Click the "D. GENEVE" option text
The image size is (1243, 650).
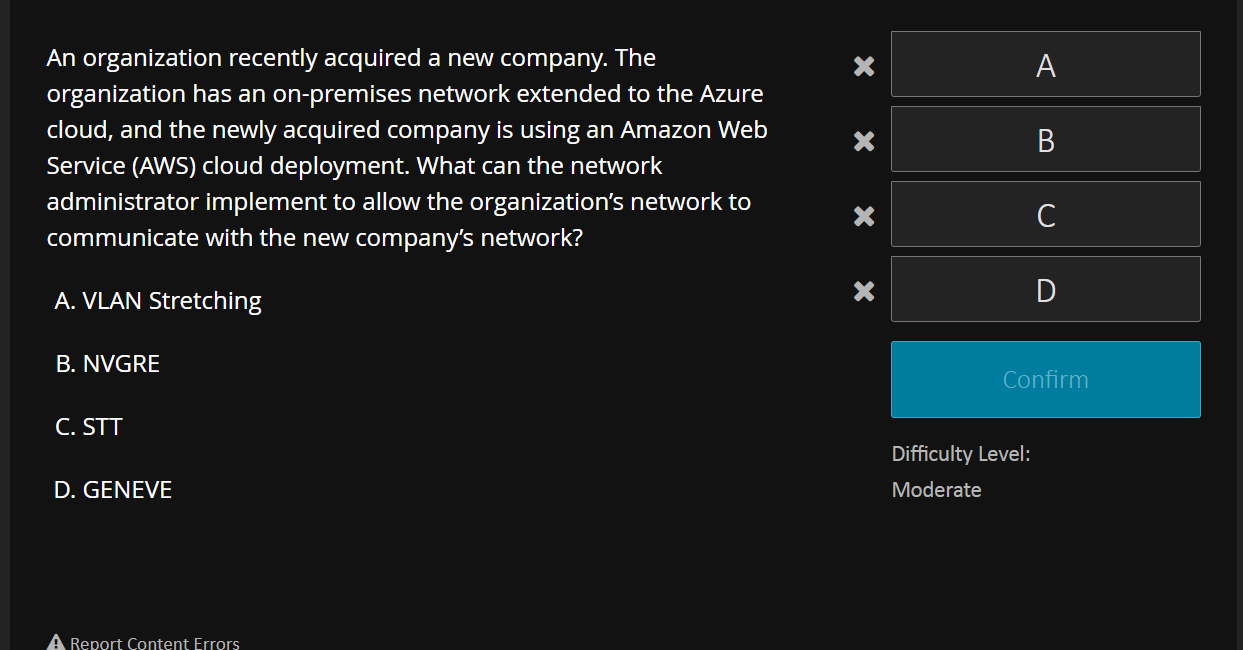coord(113,489)
